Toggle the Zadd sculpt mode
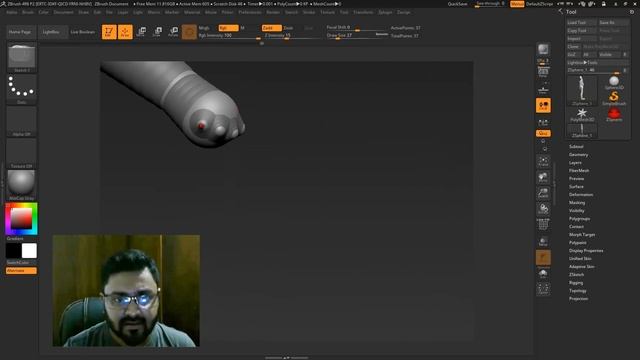This screenshot has height=360, width=640. coord(271,28)
